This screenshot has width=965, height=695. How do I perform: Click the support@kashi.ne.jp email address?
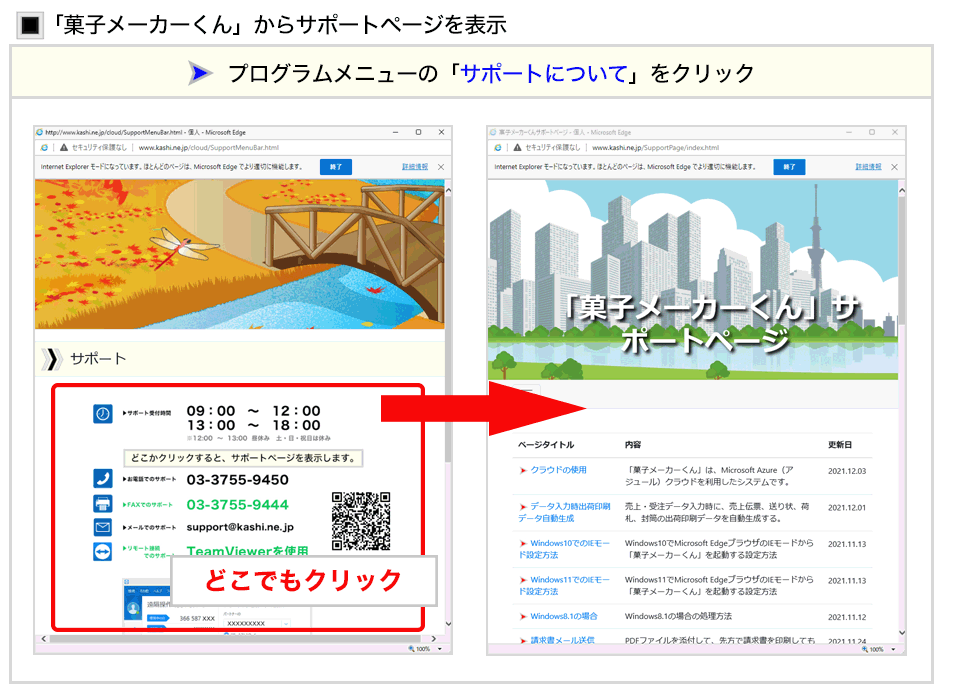click(x=240, y=527)
